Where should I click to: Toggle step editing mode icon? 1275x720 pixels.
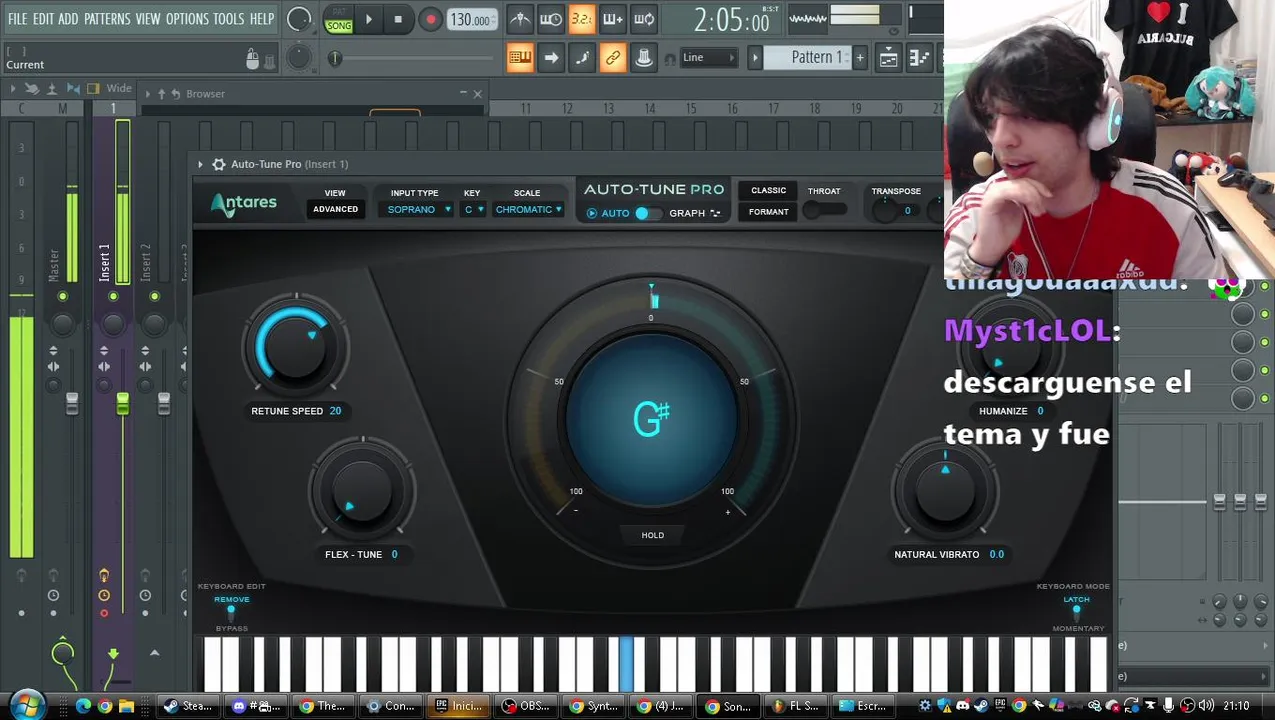tap(582, 58)
